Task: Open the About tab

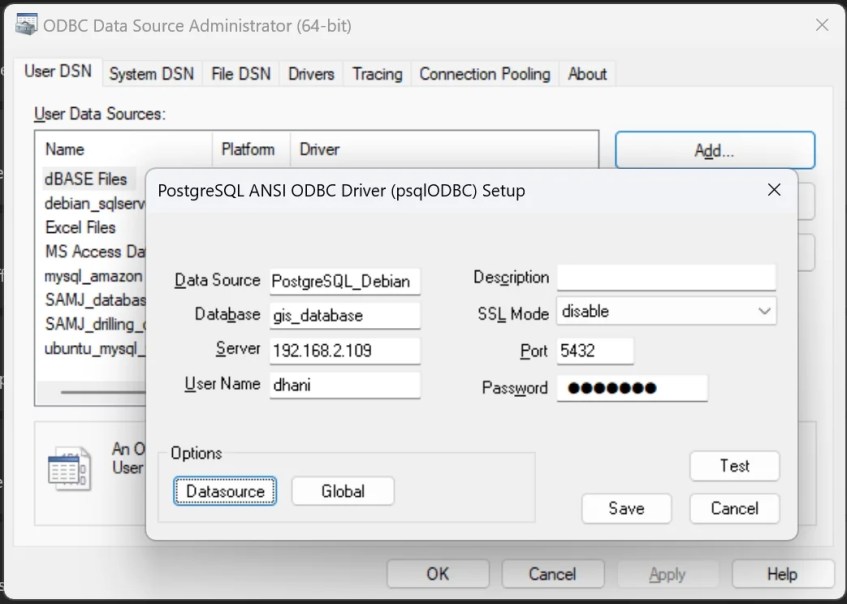Action: [x=587, y=73]
